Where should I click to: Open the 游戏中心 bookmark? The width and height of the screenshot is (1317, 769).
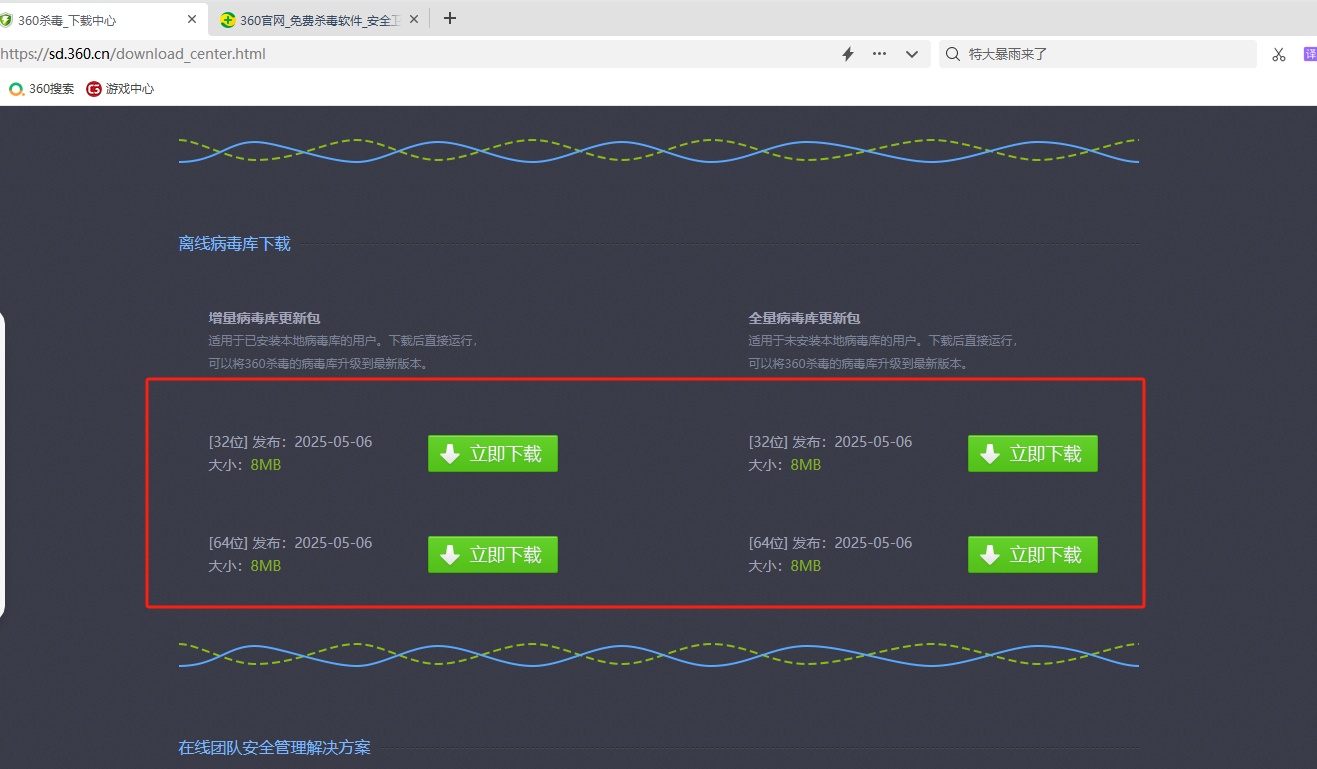pos(120,89)
